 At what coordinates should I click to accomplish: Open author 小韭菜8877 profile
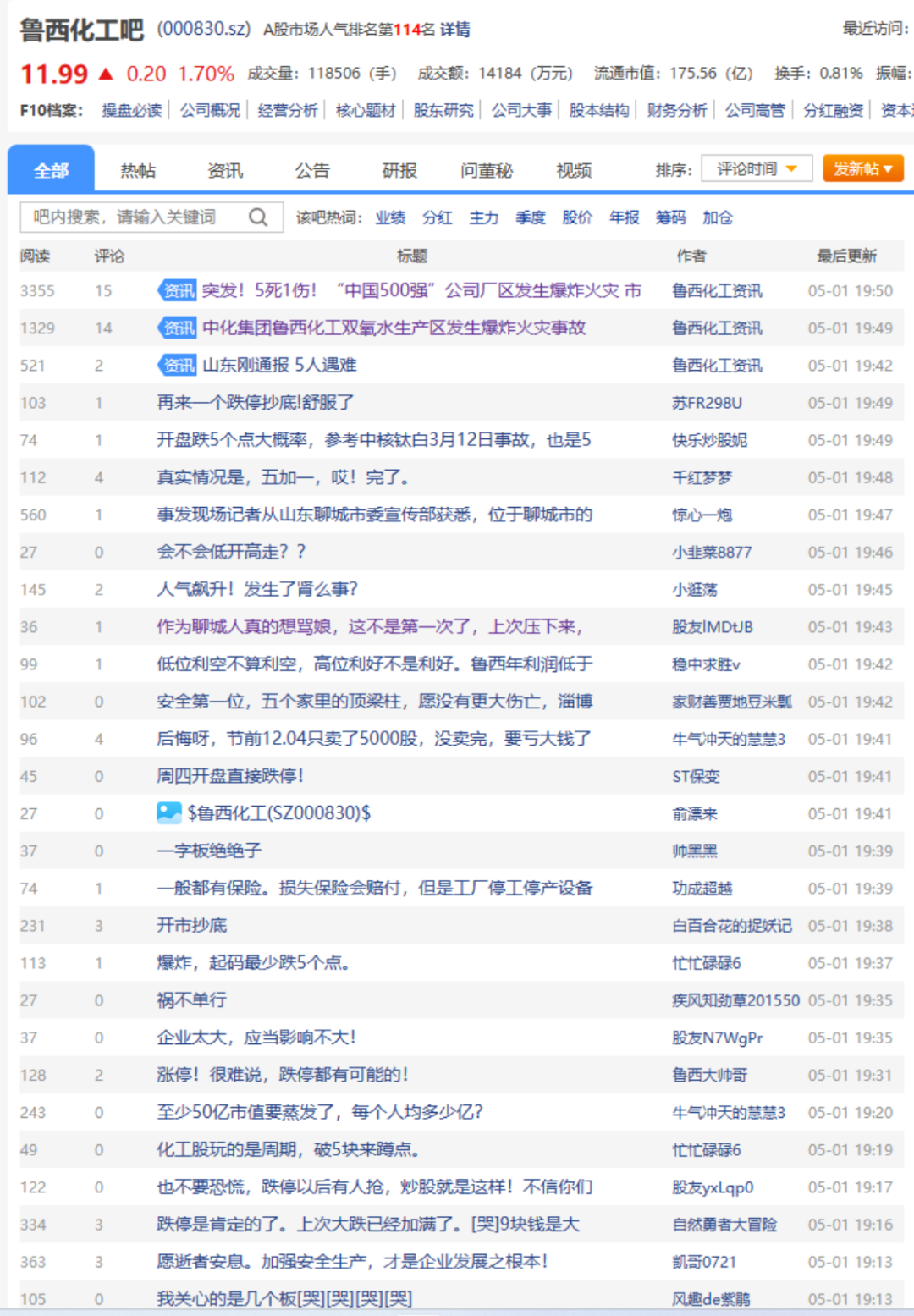(x=712, y=552)
